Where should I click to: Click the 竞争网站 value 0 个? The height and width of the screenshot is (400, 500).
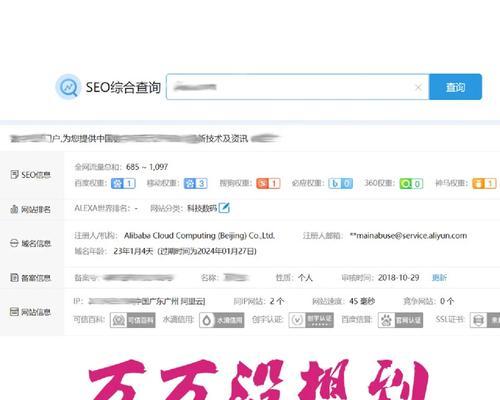coord(447,301)
